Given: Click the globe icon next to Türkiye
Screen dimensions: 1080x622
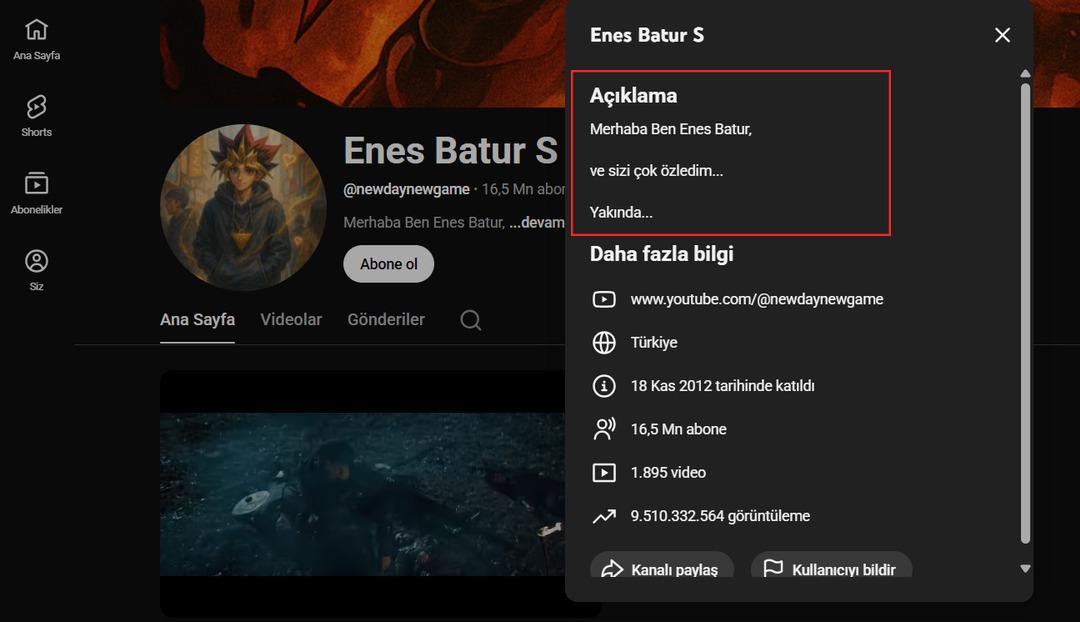Looking at the screenshot, I should [x=605, y=342].
